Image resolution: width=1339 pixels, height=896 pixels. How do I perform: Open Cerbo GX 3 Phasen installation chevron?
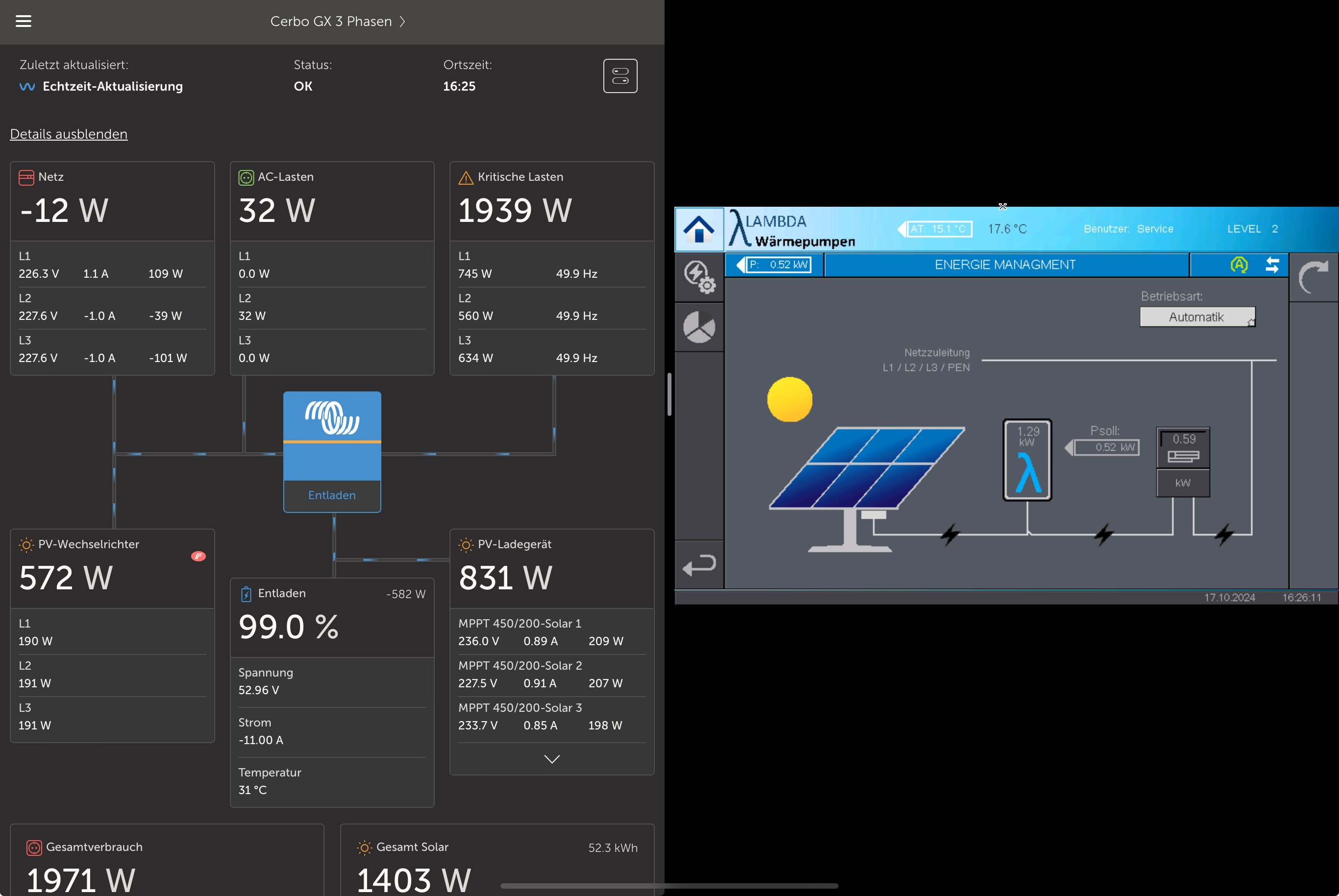pyautogui.click(x=402, y=21)
